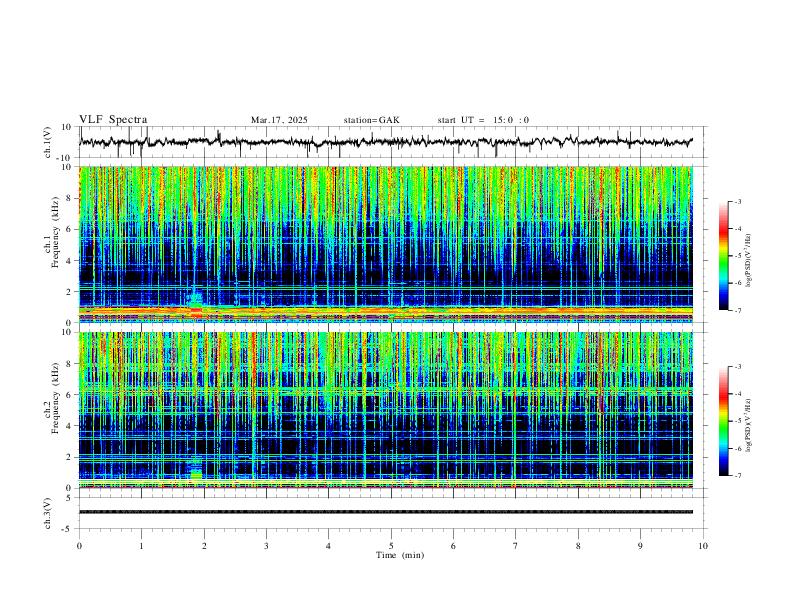Click the ch.1 voltage waveform trace
792x612 pixels.
[x=386, y=142]
